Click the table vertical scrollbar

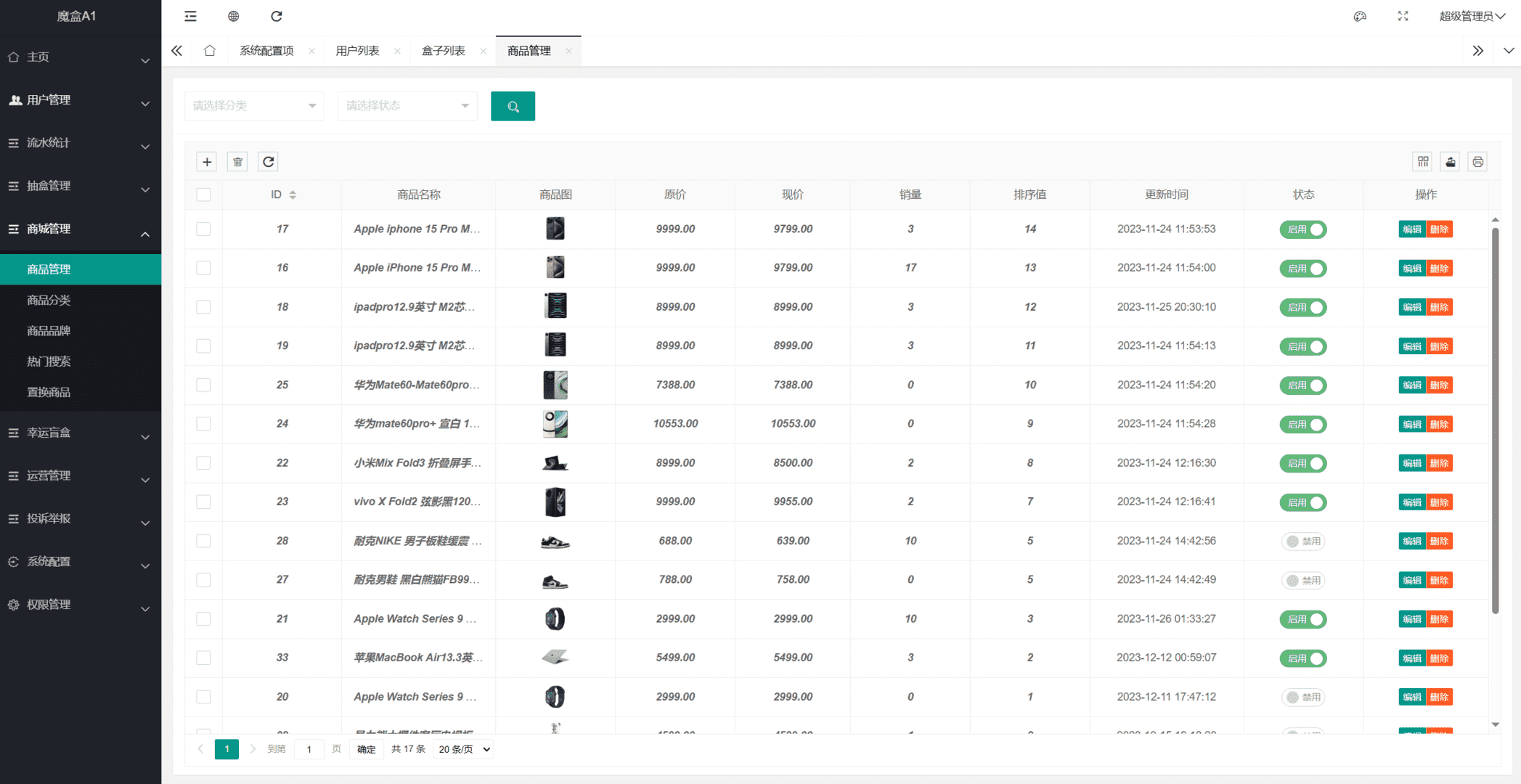1495,421
